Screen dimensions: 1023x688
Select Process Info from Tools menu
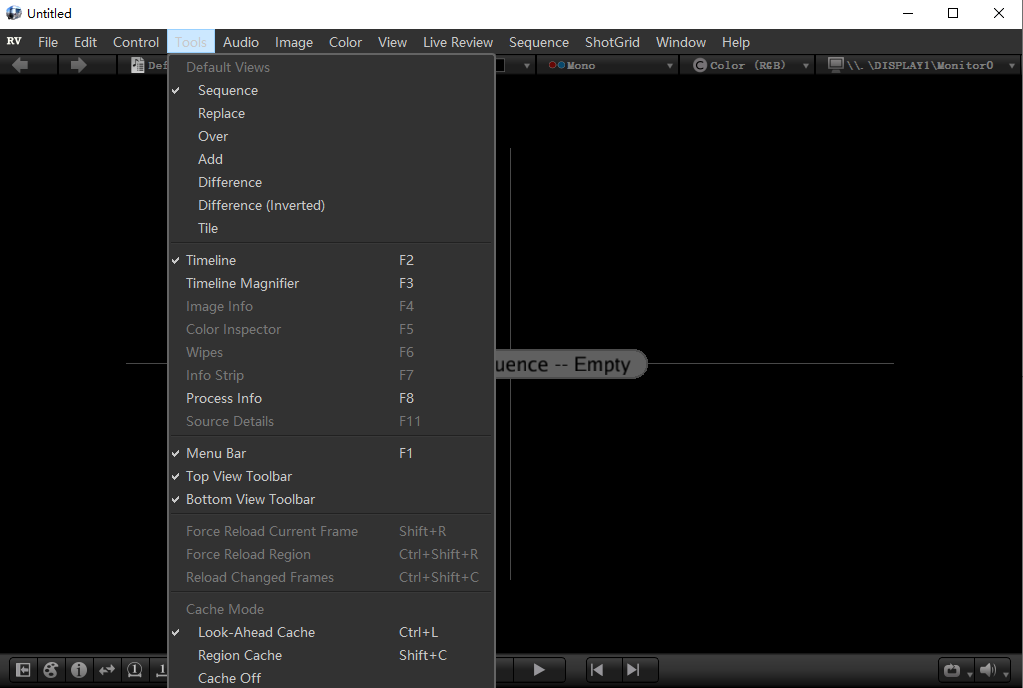coord(224,398)
